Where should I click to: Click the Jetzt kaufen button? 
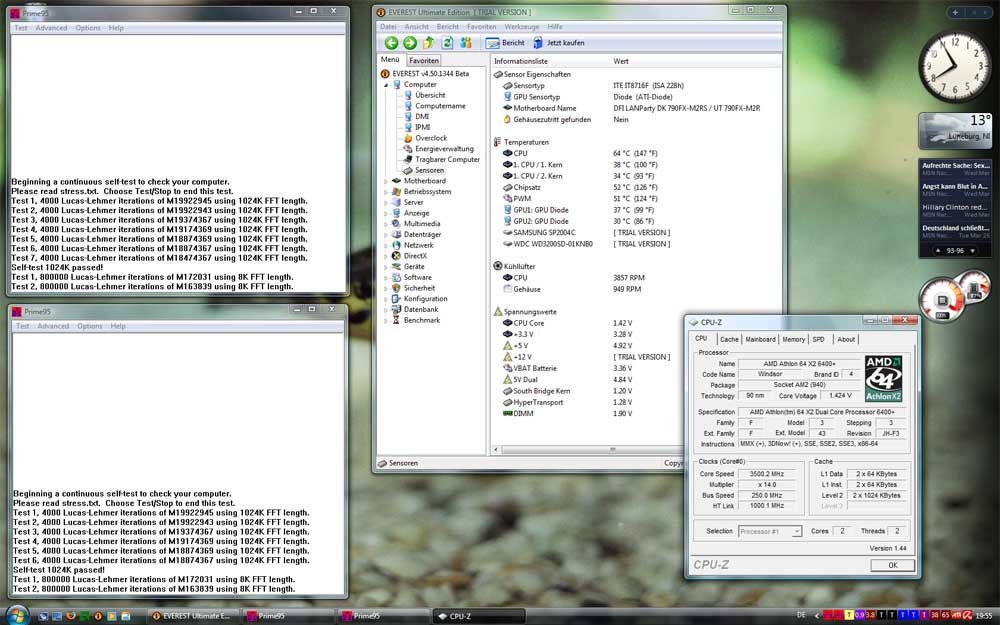[559, 43]
